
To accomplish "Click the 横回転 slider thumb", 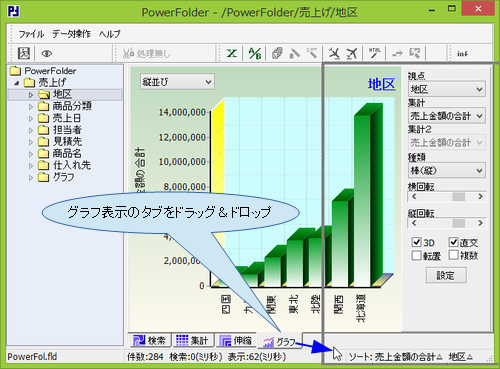I will [x=459, y=197].
